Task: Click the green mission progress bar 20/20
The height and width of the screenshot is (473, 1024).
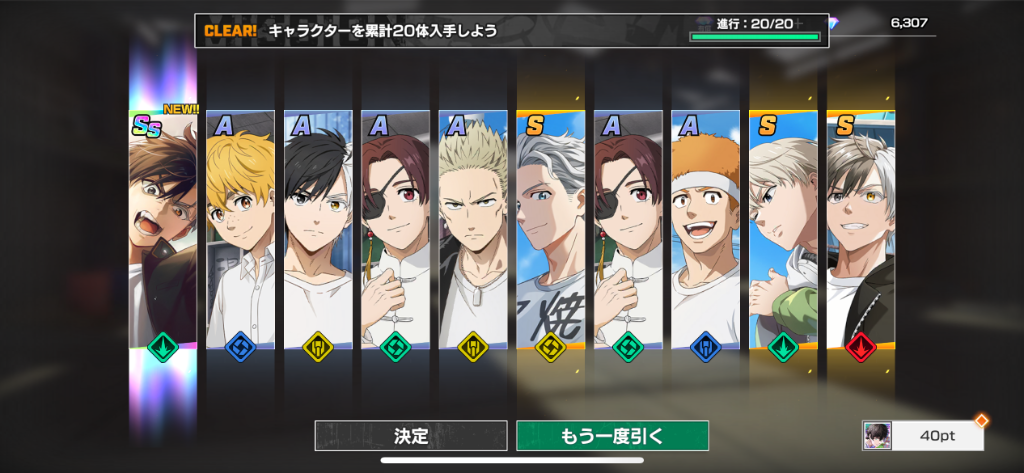Action: pos(755,37)
